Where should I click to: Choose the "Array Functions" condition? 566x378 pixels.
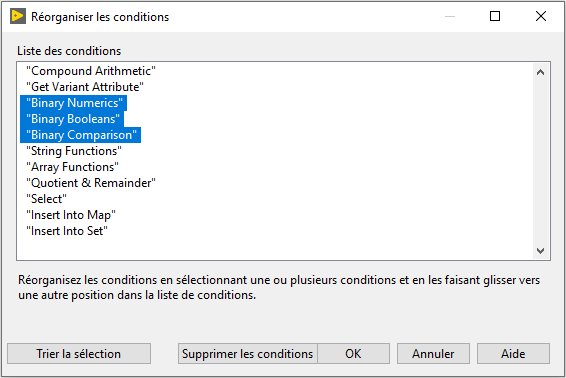coord(72,167)
